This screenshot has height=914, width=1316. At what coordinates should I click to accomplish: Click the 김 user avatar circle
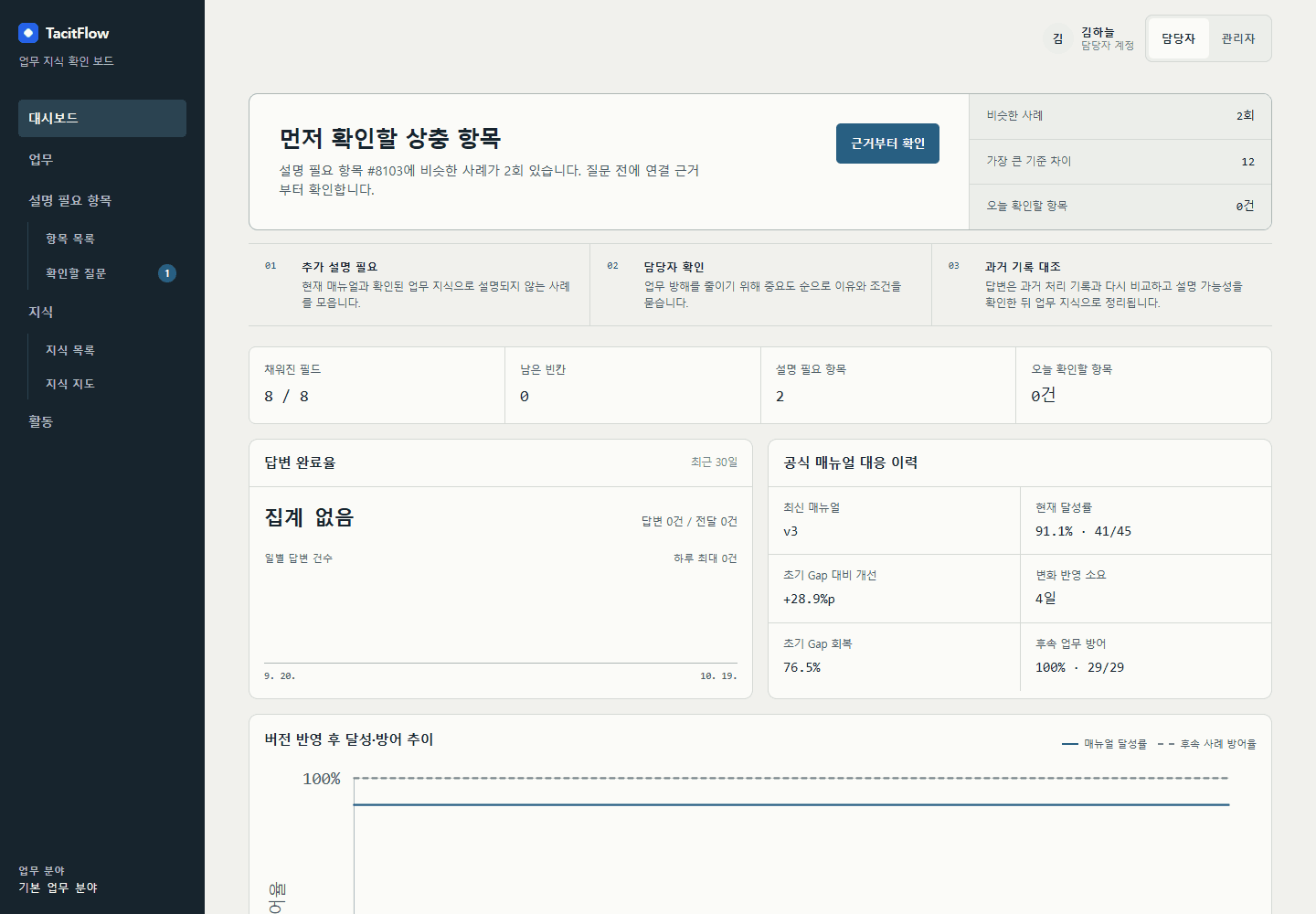click(x=1057, y=38)
